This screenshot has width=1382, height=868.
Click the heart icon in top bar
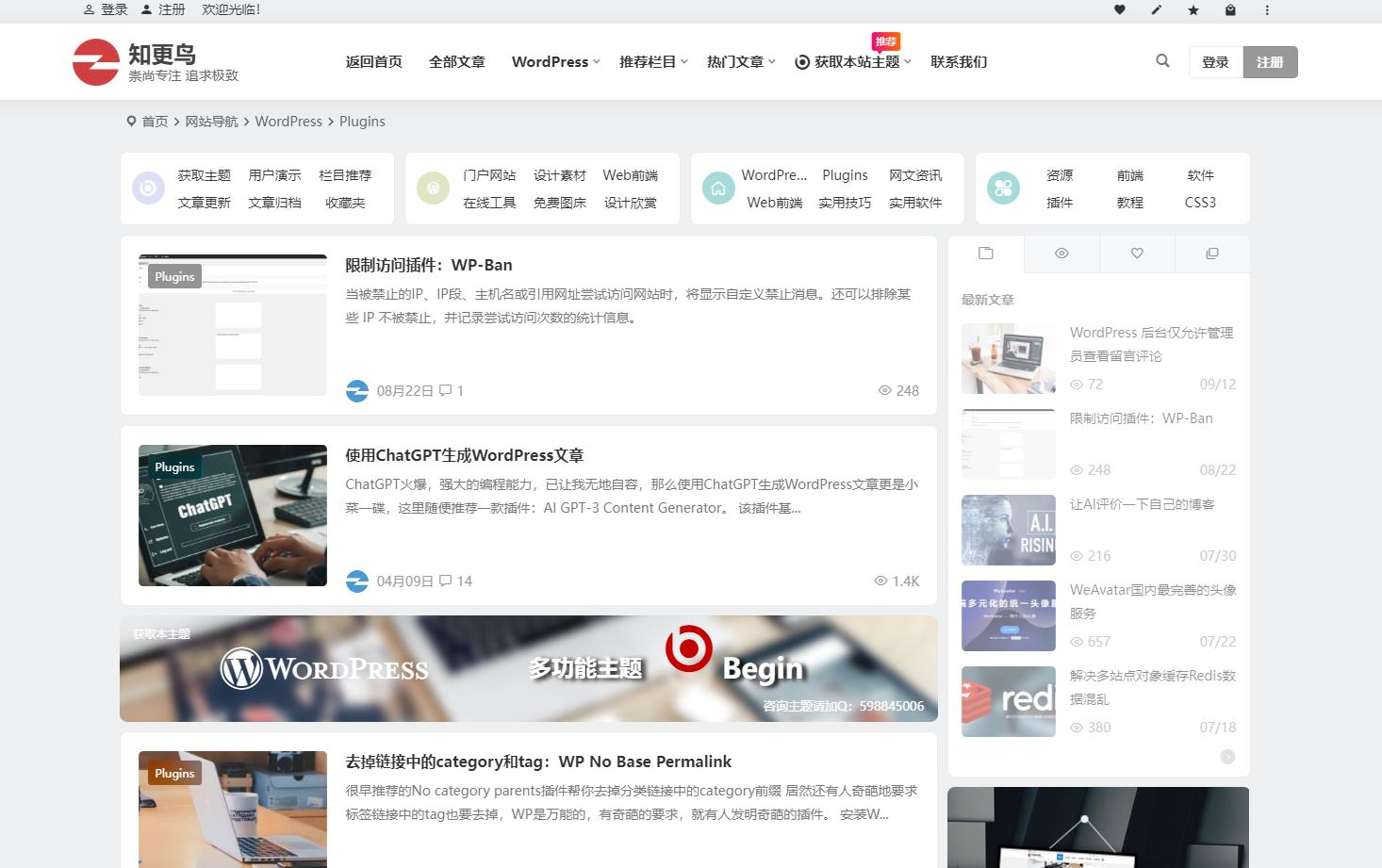(1120, 9)
